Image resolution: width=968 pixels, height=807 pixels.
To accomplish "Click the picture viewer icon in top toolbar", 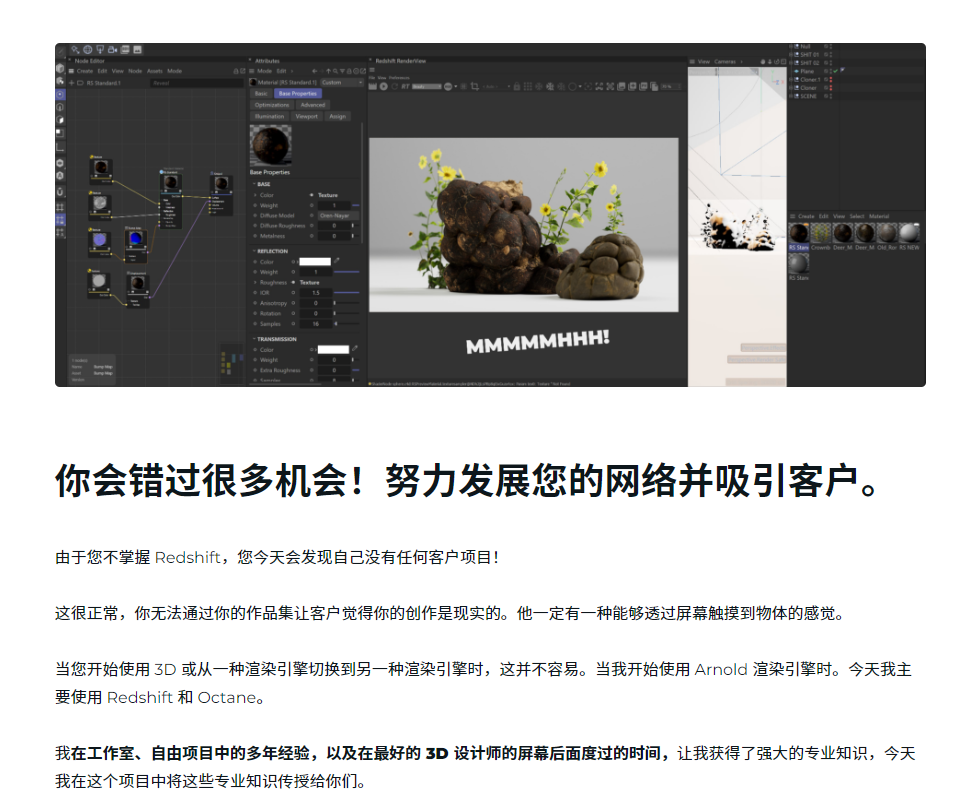I will tap(137, 49).
